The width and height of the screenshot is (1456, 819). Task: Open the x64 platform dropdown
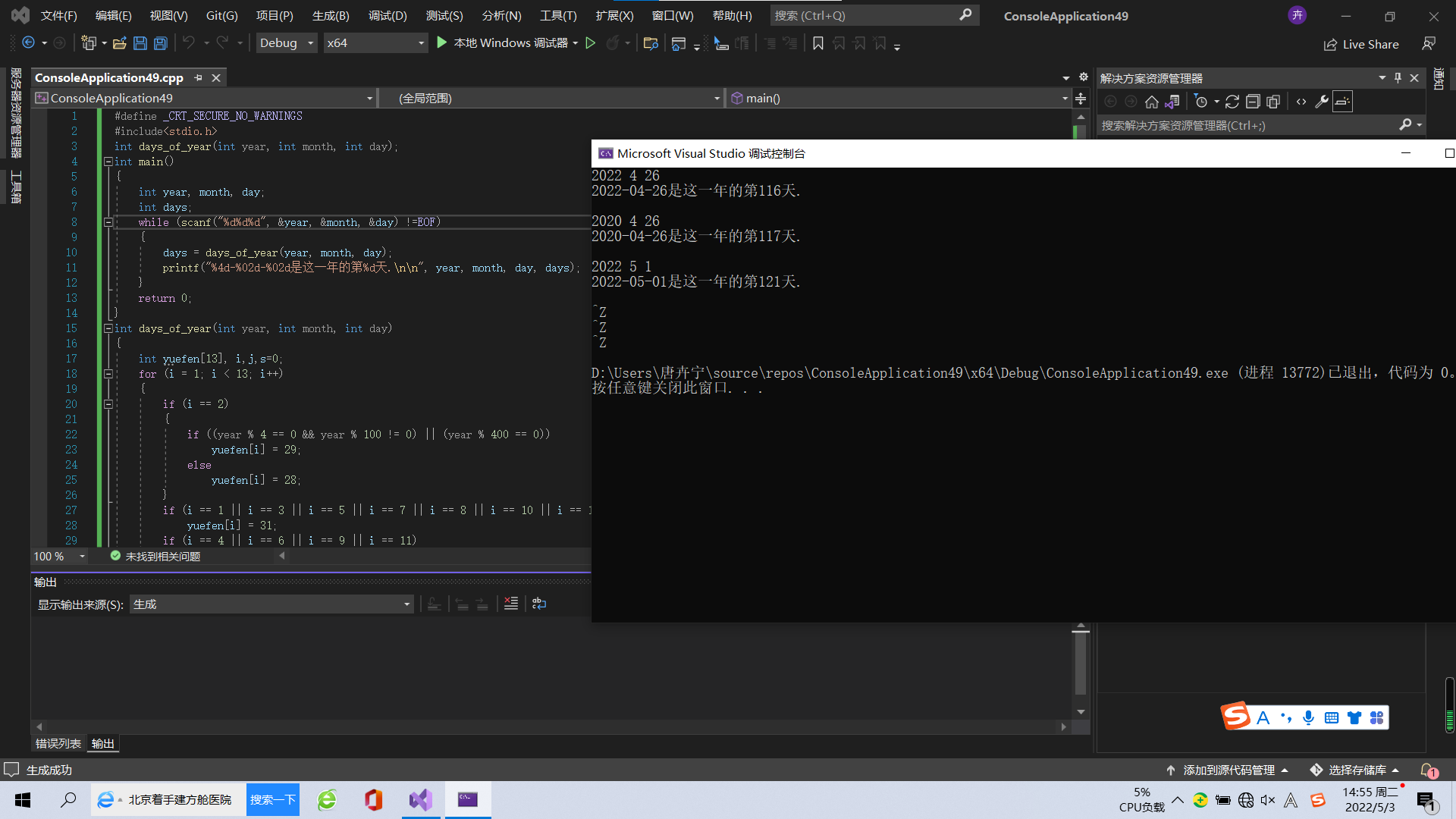375,43
